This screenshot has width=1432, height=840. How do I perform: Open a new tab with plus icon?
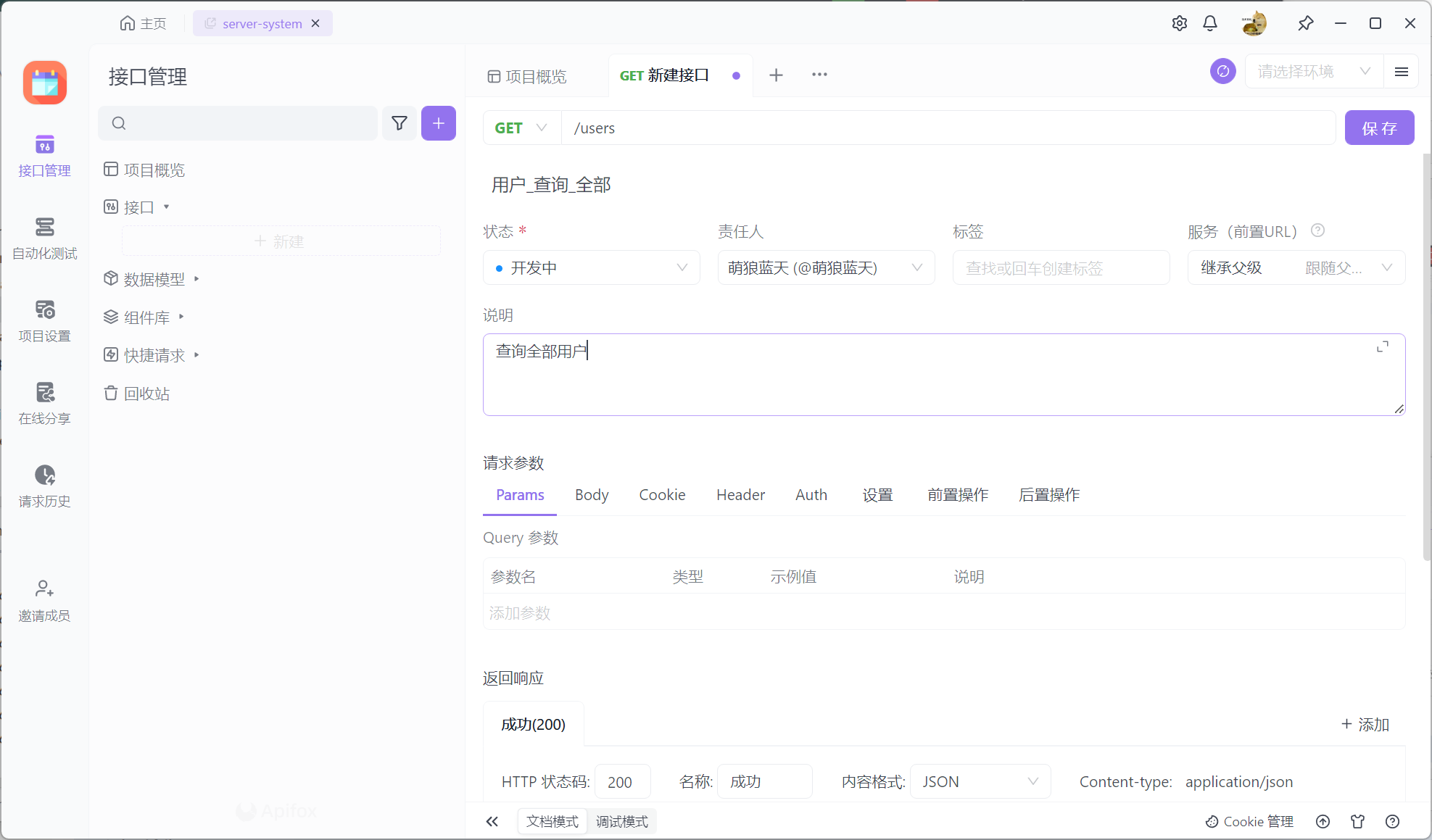click(x=776, y=75)
